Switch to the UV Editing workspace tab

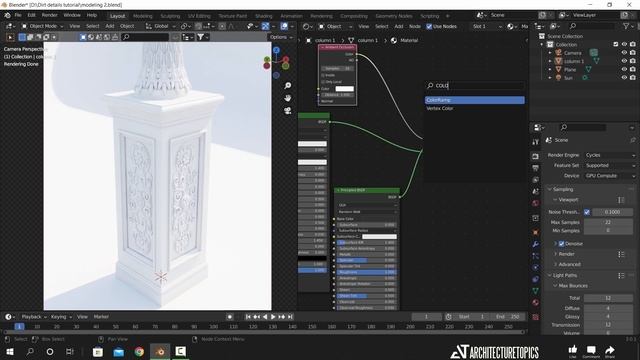199,16
